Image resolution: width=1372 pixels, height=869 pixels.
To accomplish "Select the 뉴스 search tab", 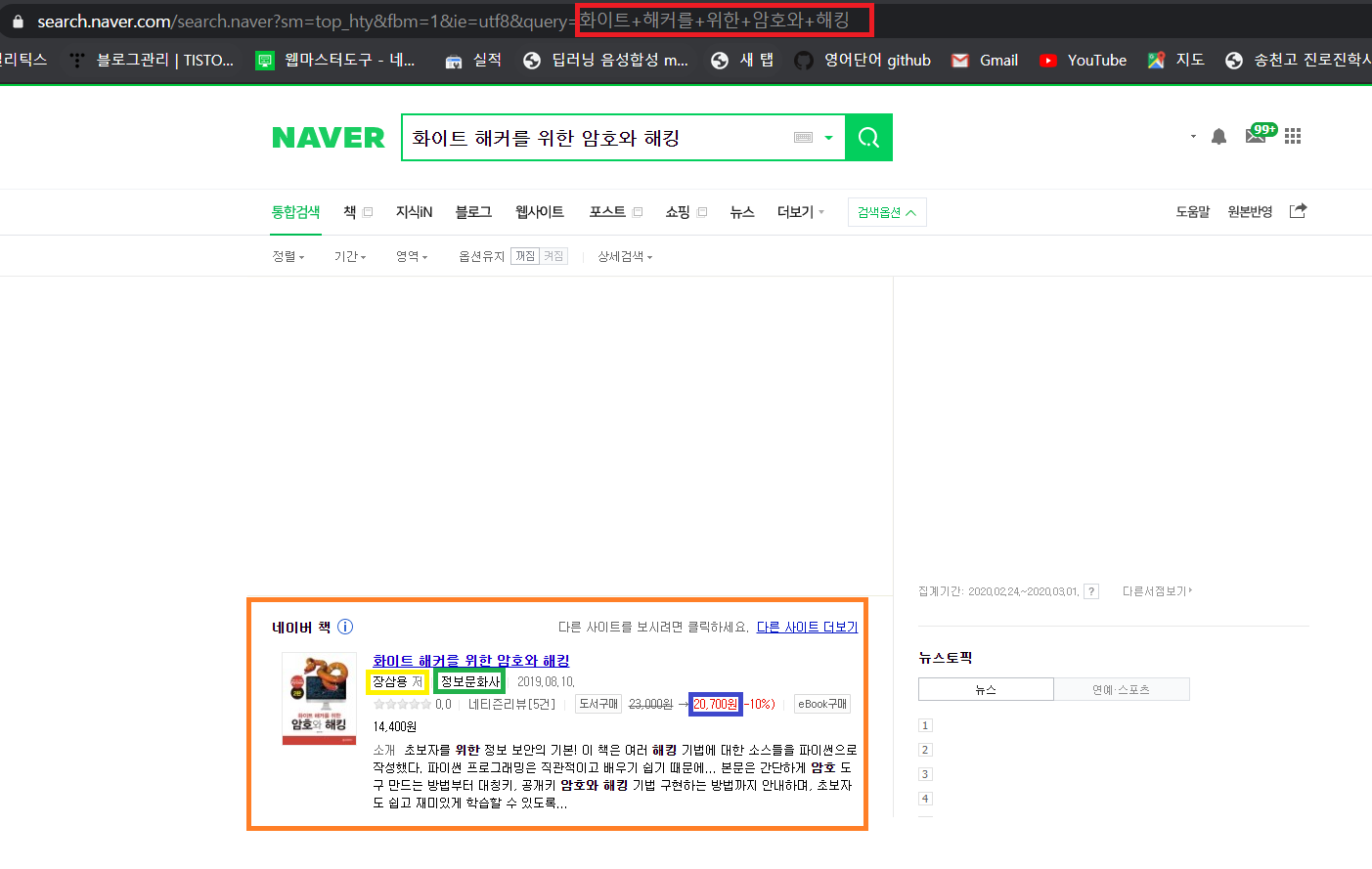I will (742, 212).
